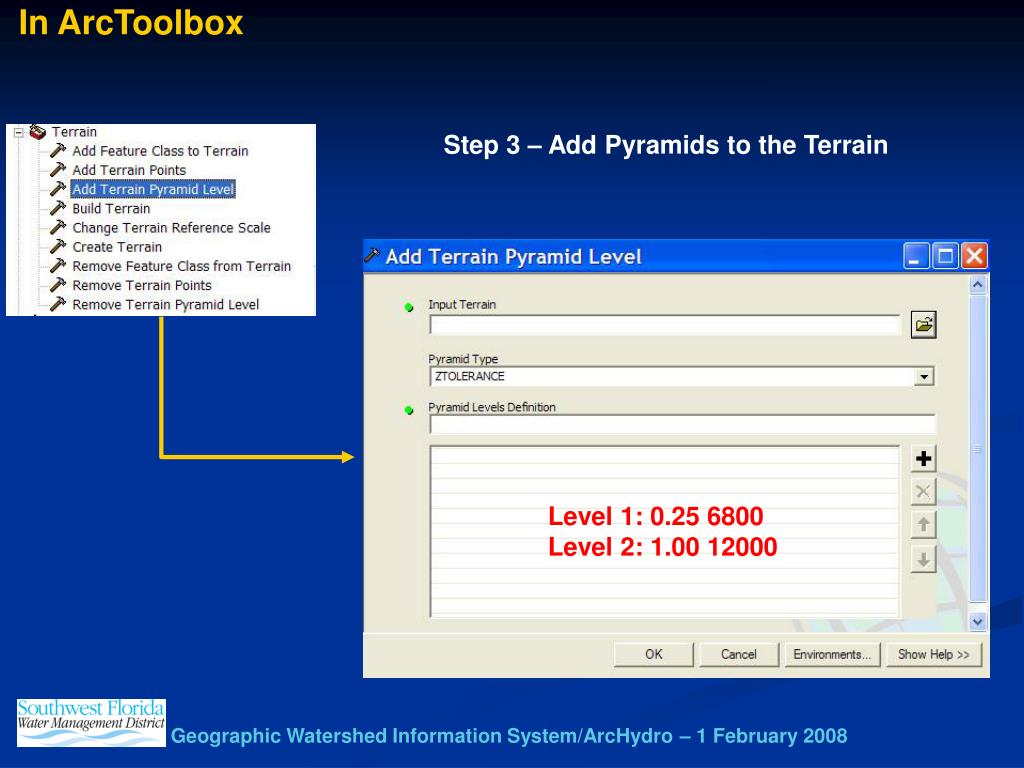
Task: Click hammer icon beside Remove Feature Class
Action: tap(58, 266)
